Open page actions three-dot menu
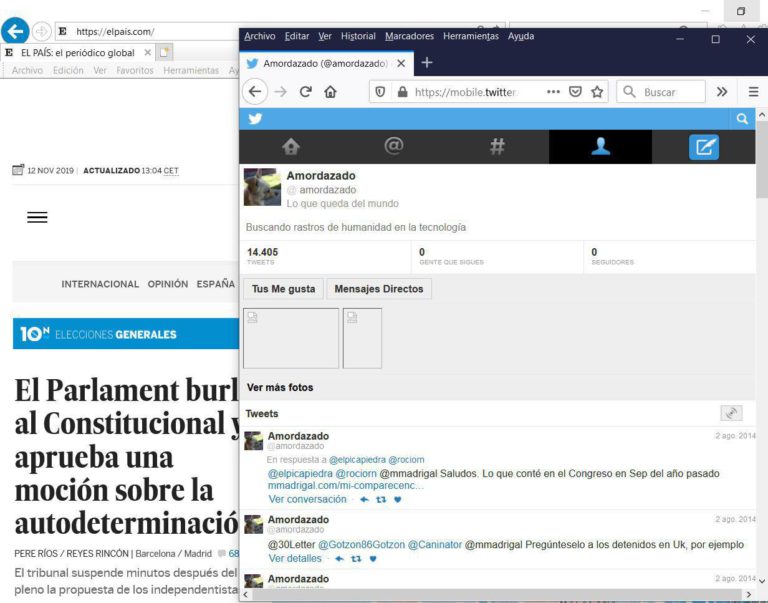 pos(553,92)
